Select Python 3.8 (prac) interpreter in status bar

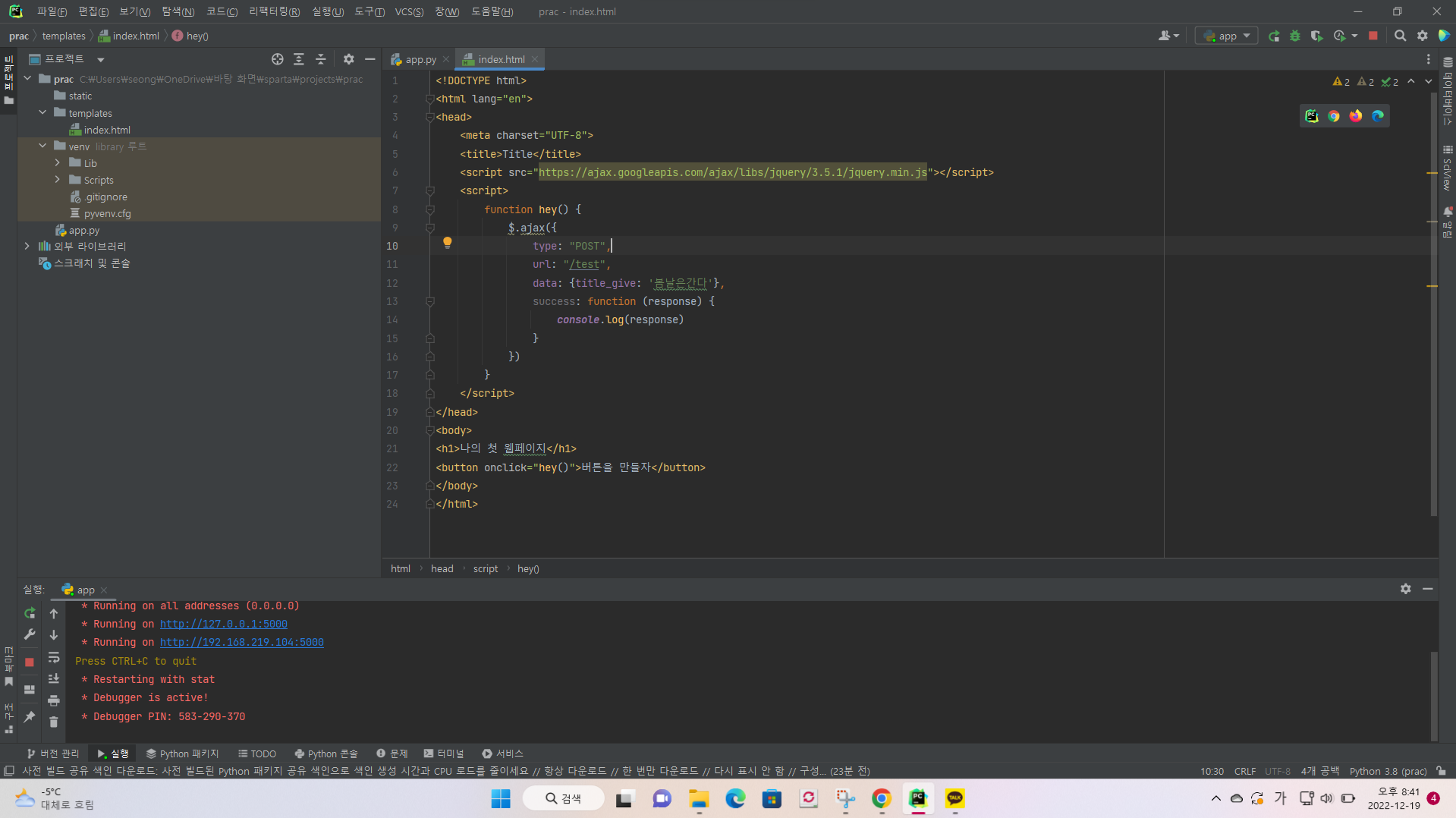1388,771
